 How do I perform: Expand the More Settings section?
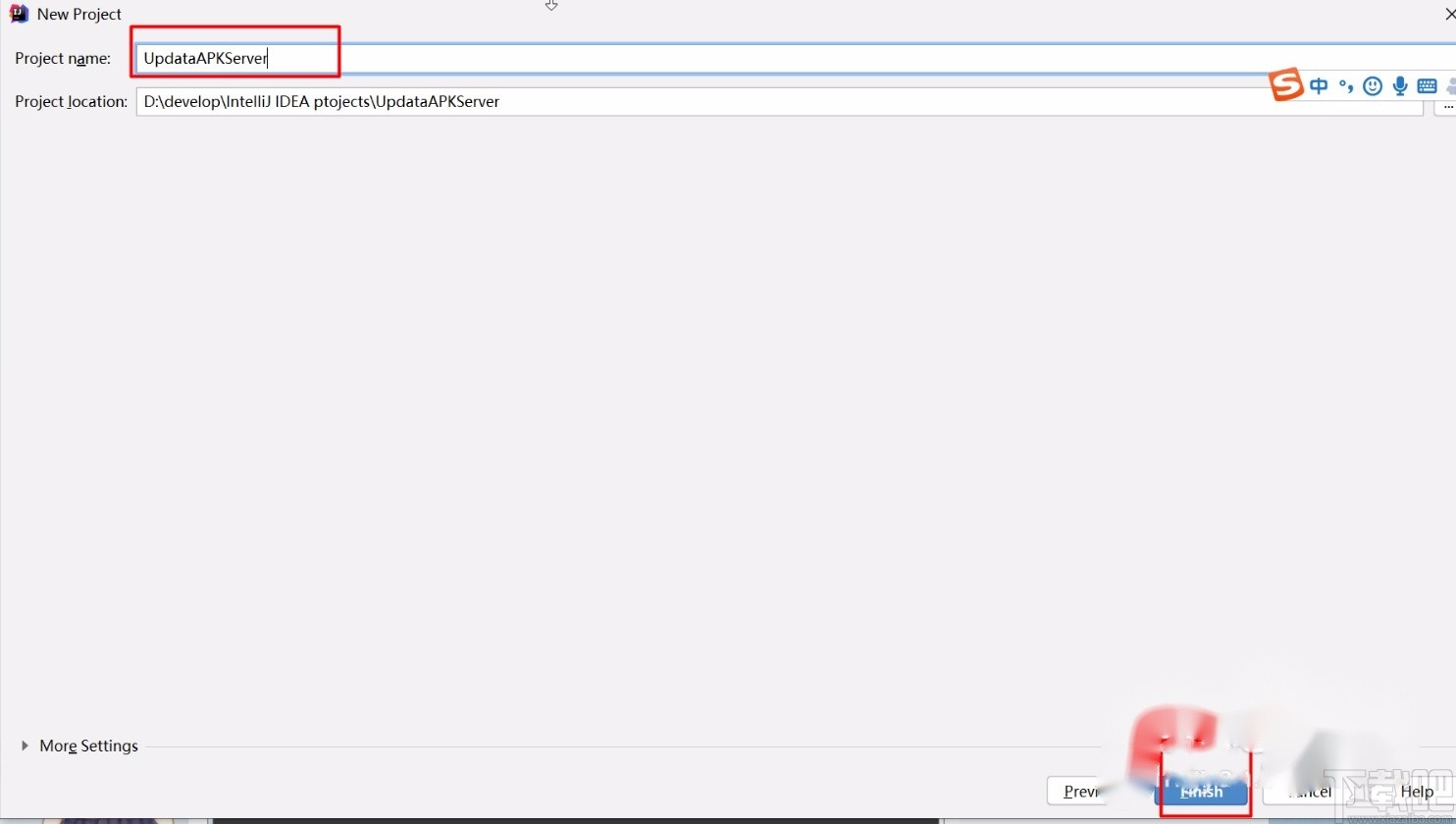pyautogui.click(x=88, y=746)
